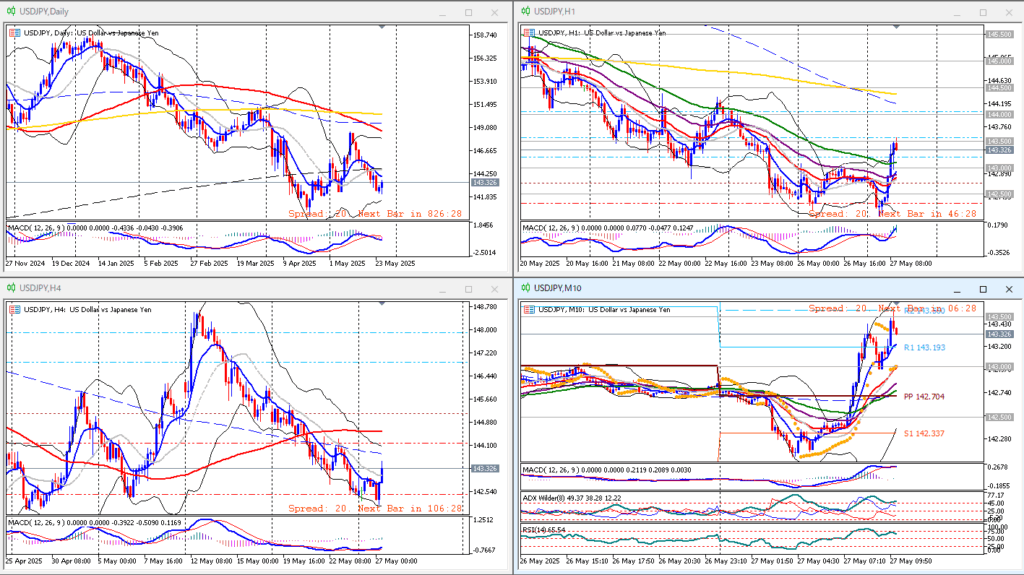Click 'Next Bar in 06:28' spread text

[927, 308]
